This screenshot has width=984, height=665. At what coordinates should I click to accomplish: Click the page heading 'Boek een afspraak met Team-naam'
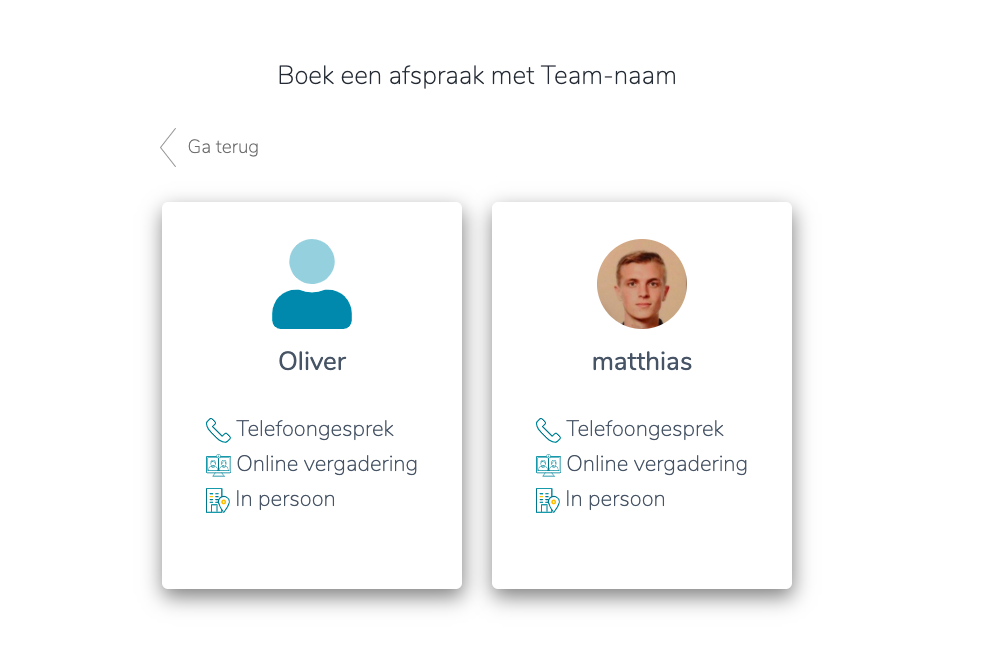tap(477, 76)
